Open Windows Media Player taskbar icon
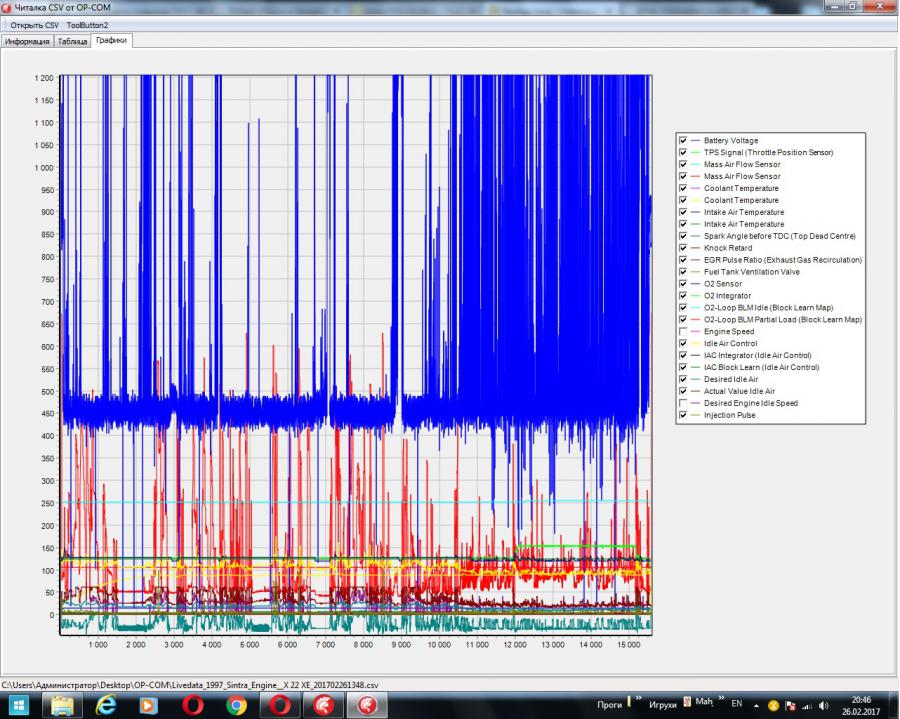The height and width of the screenshot is (719, 900). click(149, 706)
